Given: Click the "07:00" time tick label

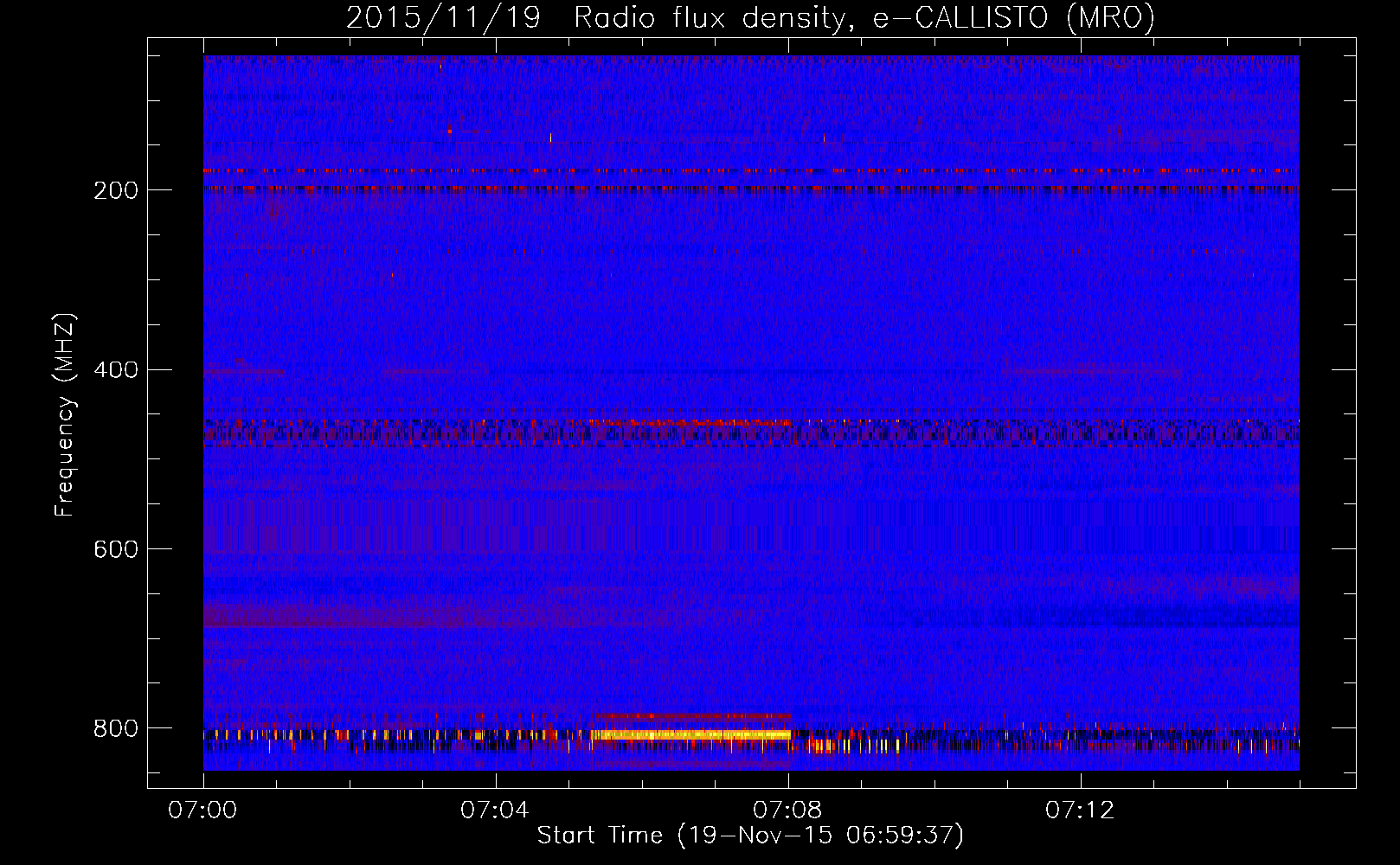Looking at the screenshot, I should [x=203, y=811].
